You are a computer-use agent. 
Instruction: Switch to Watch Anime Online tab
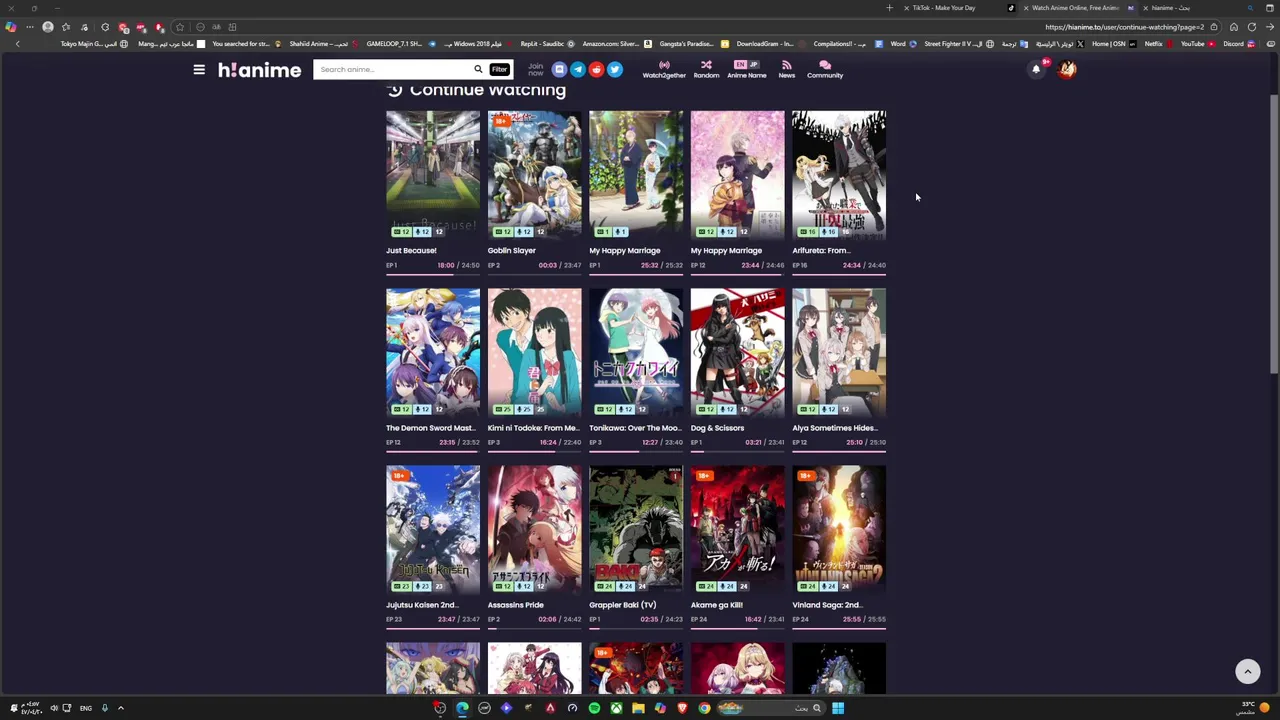(x=1078, y=8)
